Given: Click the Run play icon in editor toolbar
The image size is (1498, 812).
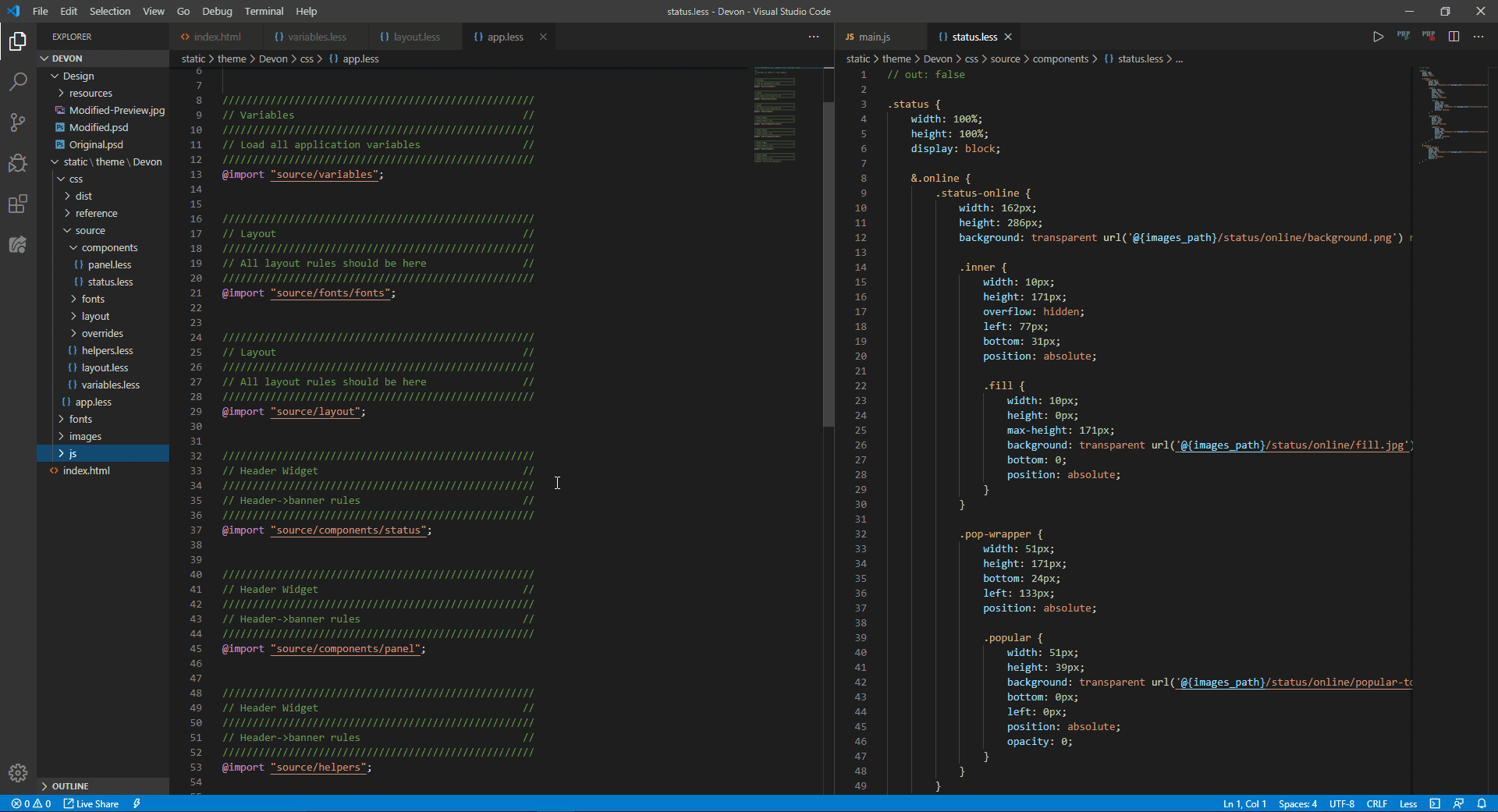Looking at the screenshot, I should (1378, 37).
